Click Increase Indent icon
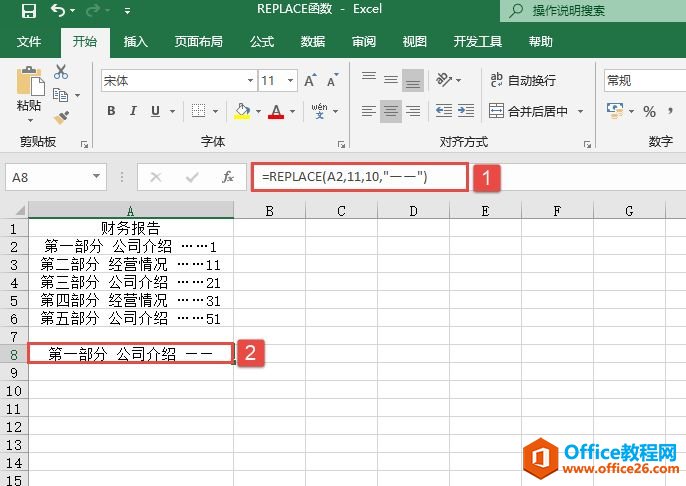 [x=466, y=111]
